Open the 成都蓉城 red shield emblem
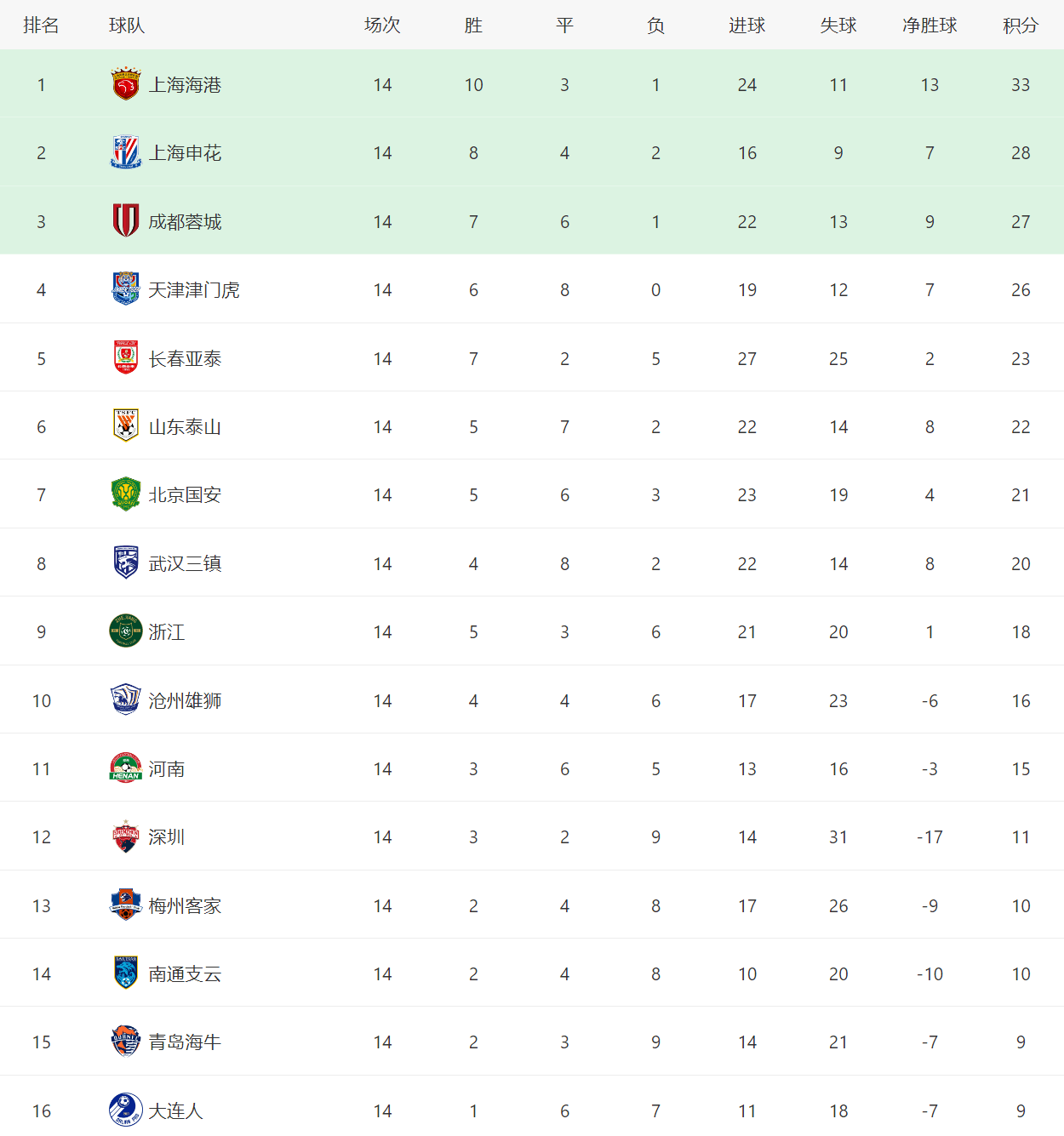The height and width of the screenshot is (1136, 1064). point(126,221)
